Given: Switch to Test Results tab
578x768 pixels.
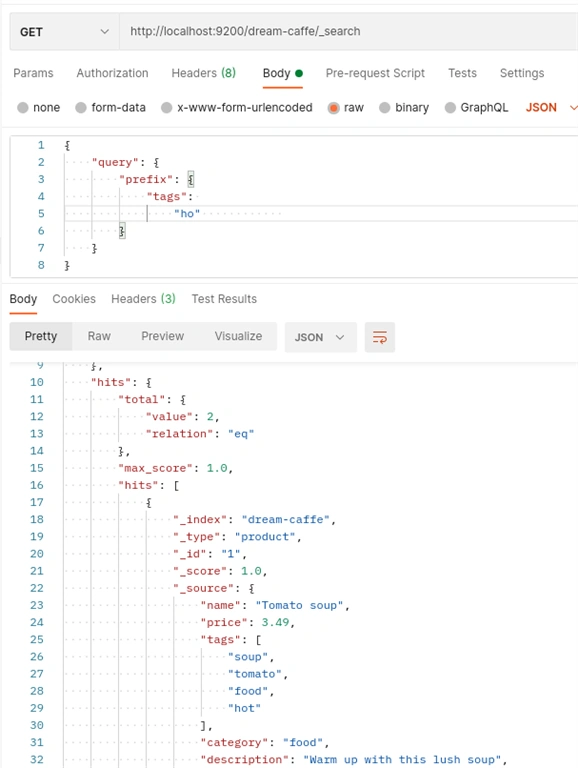Looking at the screenshot, I should click(224, 299).
